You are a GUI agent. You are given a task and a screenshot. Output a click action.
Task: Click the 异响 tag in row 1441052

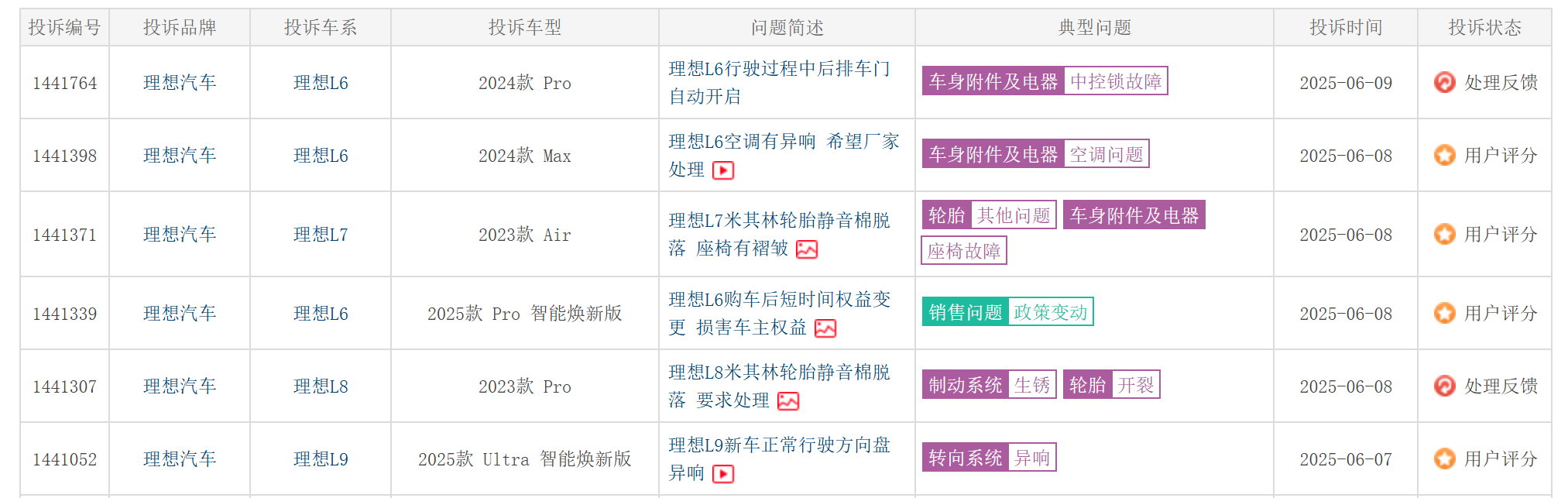(1032, 458)
